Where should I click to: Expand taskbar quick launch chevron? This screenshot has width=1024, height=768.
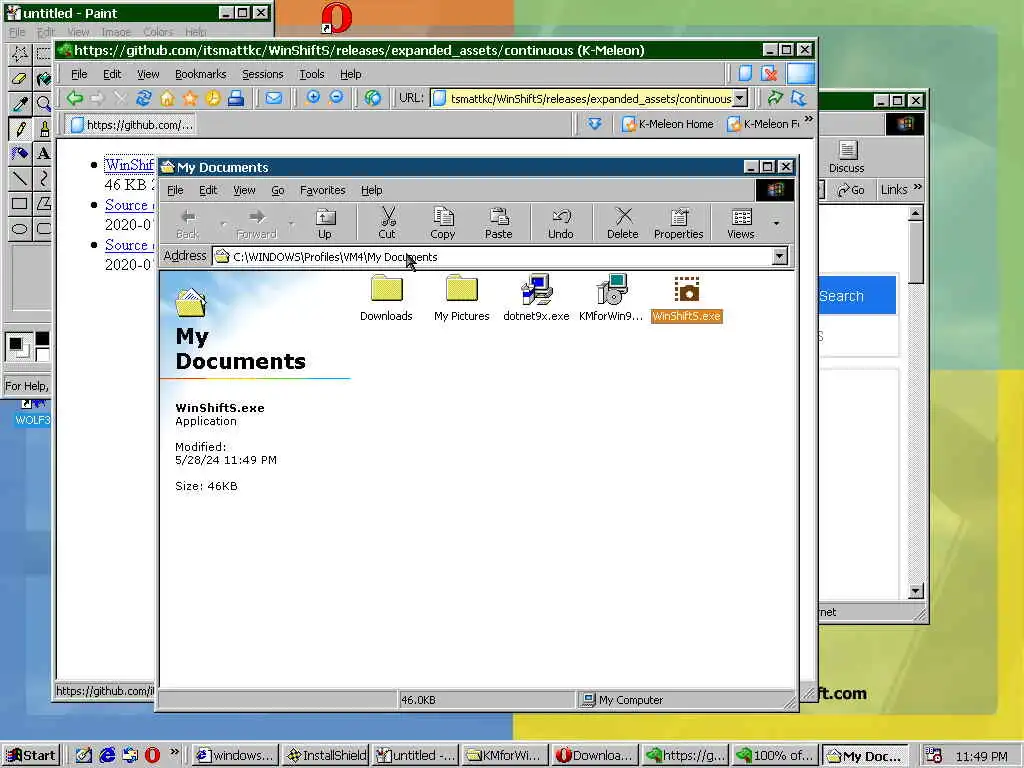click(174, 752)
